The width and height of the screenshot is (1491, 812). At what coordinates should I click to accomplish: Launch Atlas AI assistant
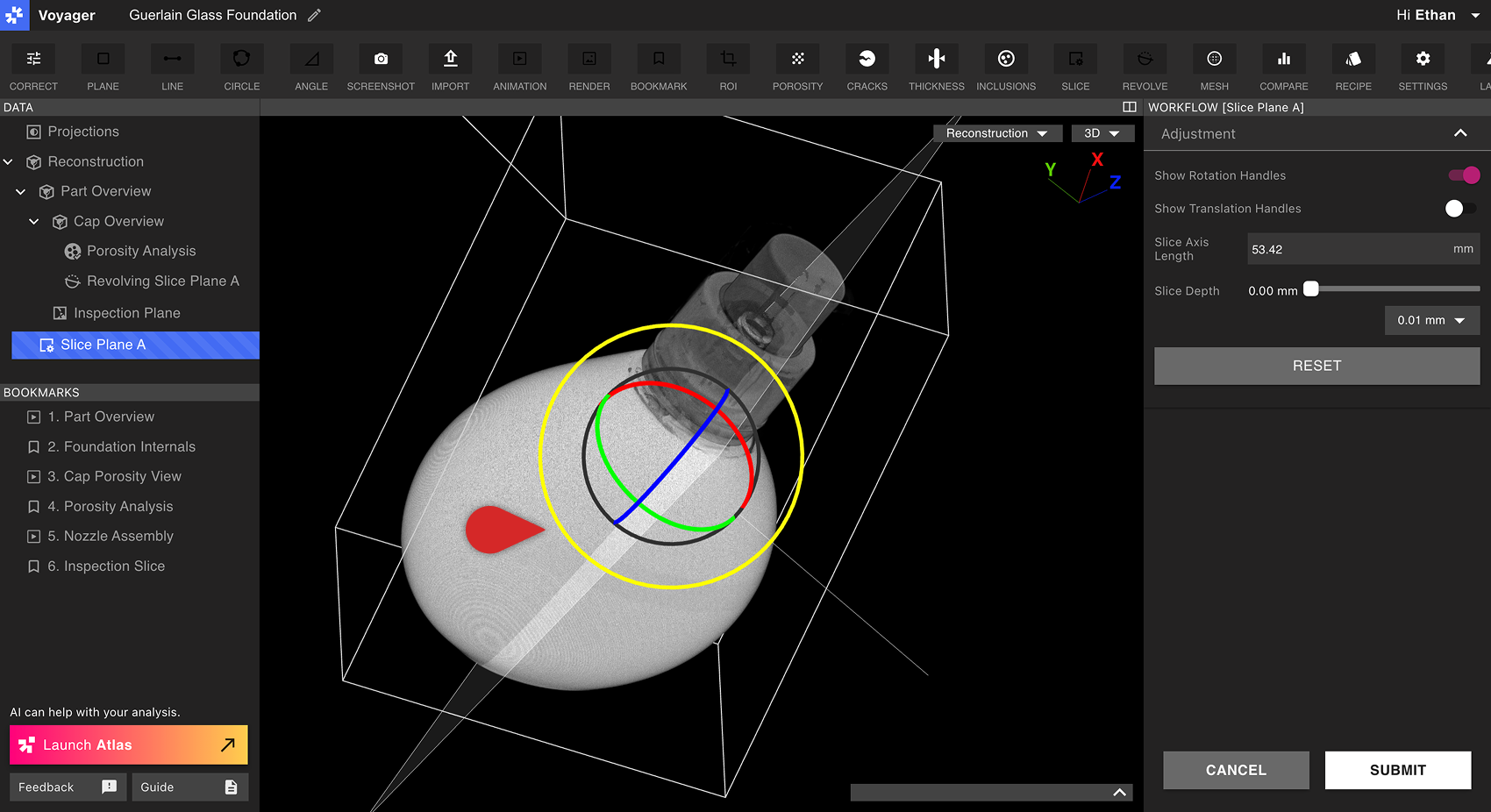(129, 744)
